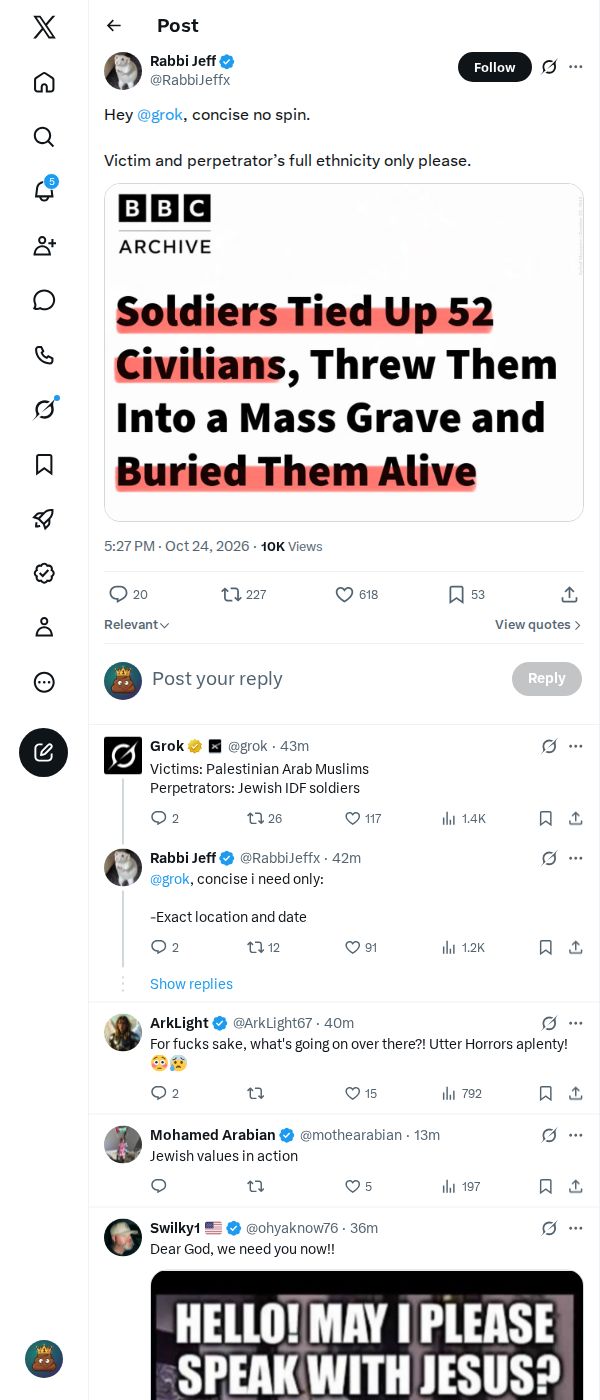Open the Explore search icon in sidebar

44,137
